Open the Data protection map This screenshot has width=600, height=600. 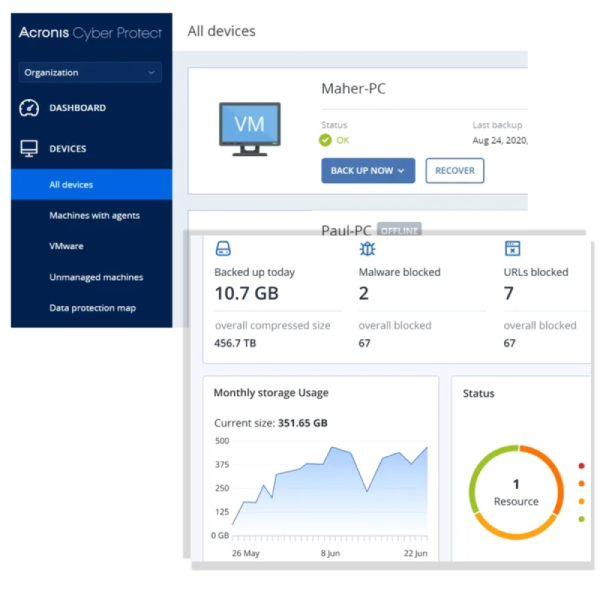click(x=93, y=308)
